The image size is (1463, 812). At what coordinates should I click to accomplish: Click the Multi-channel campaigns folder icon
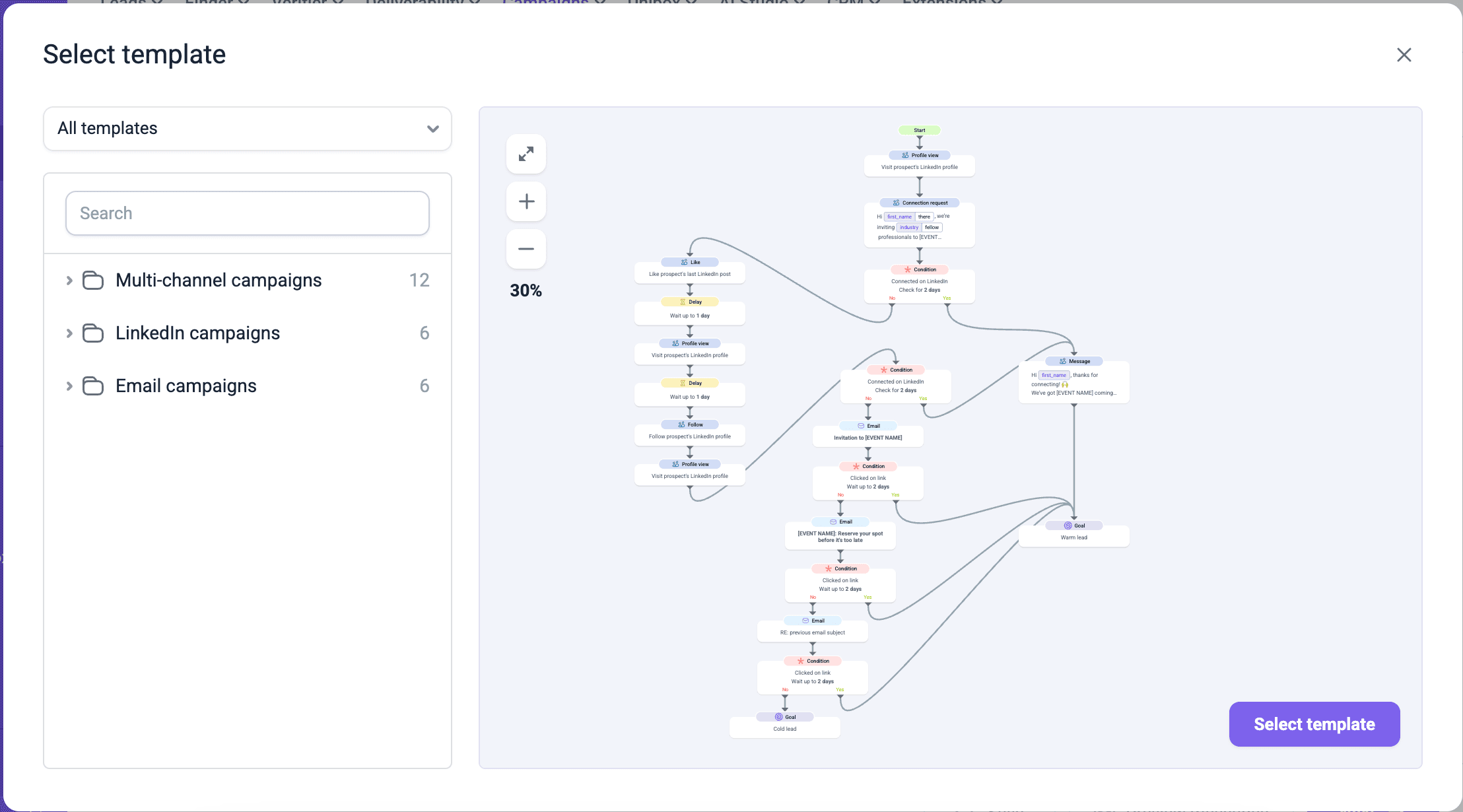(x=93, y=280)
